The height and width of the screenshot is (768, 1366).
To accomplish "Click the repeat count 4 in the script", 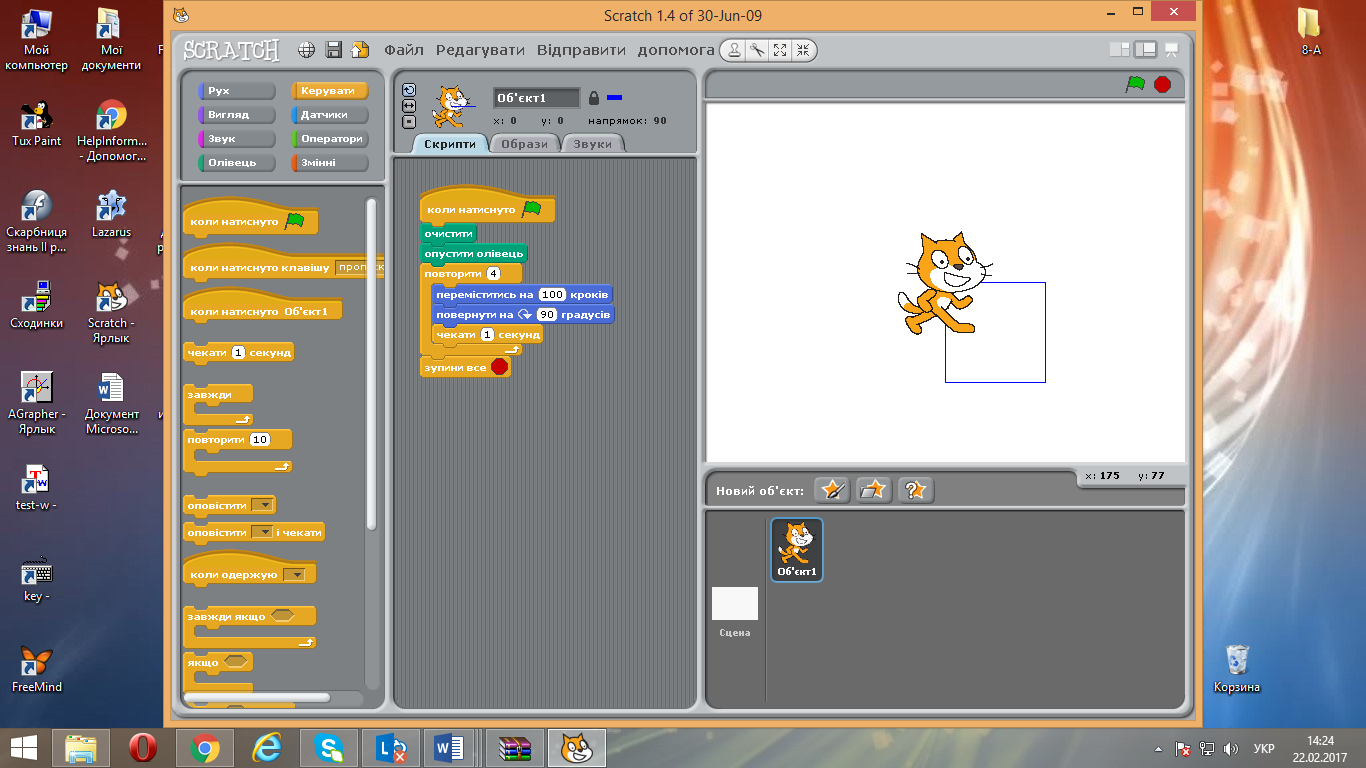I will pos(492,274).
